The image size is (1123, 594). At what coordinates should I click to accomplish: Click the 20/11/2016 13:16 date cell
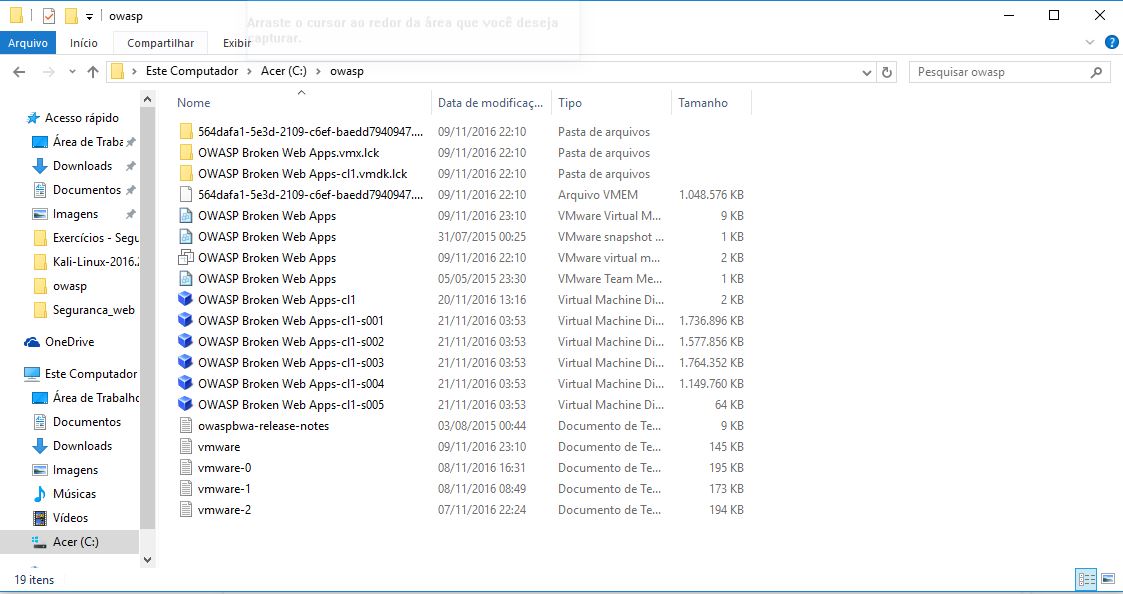(x=482, y=300)
